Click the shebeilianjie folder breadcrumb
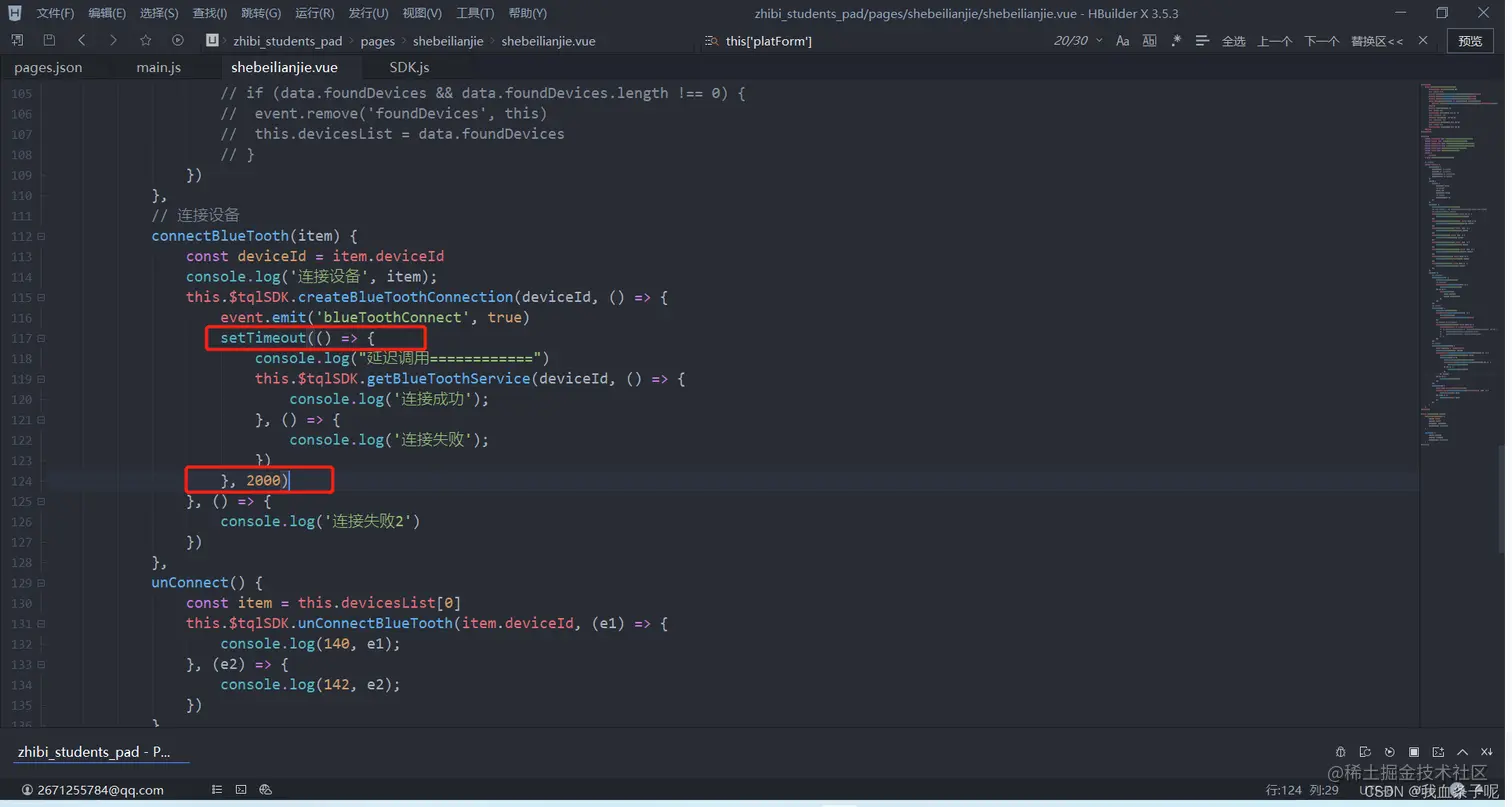This screenshot has width=1512, height=807. click(448, 41)
